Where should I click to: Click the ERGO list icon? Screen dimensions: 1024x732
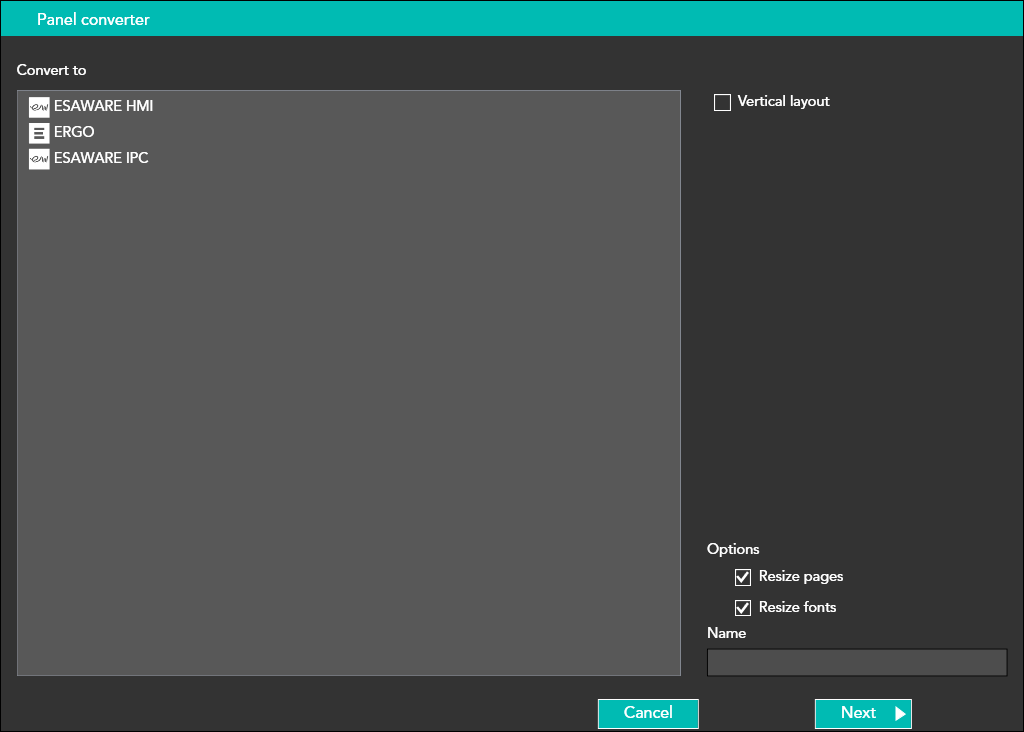coord(39,133)
